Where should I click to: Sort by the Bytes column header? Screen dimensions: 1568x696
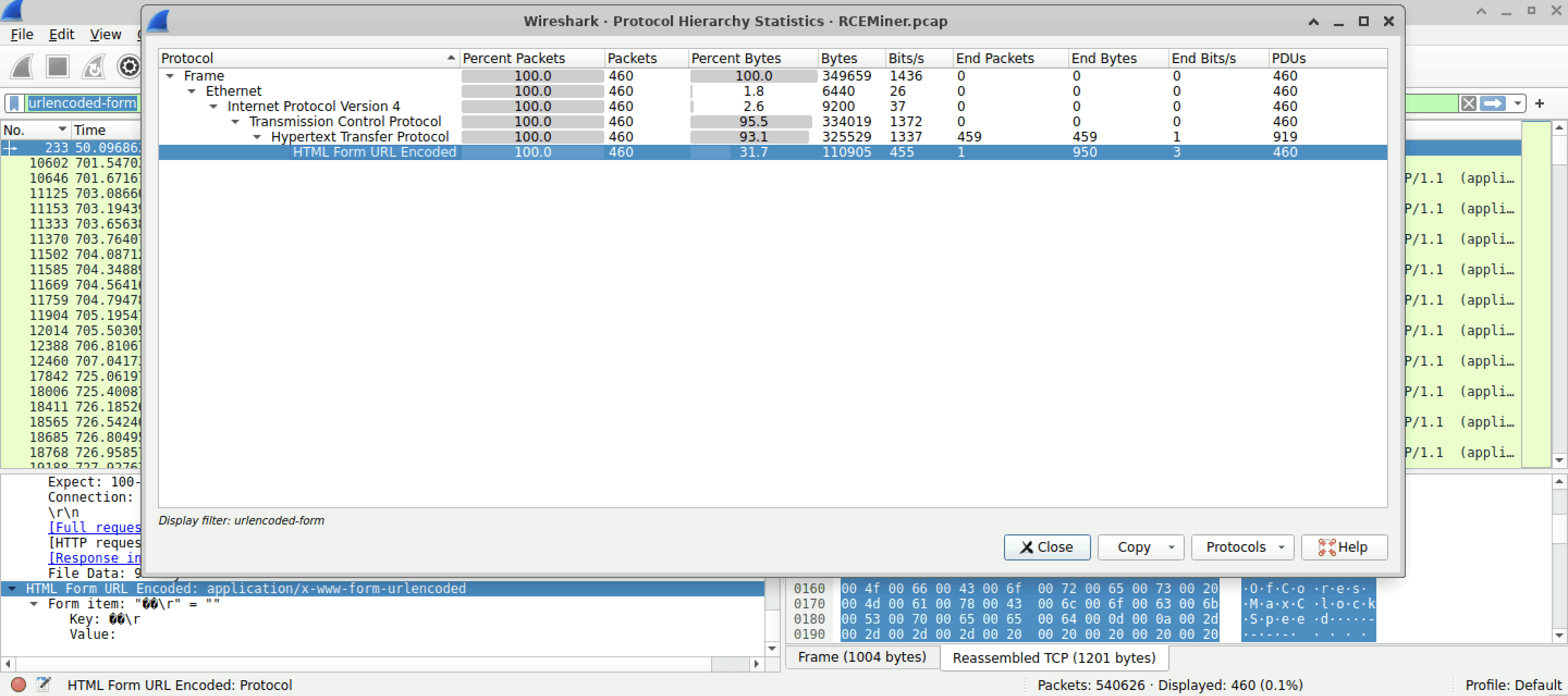[852, 58]
